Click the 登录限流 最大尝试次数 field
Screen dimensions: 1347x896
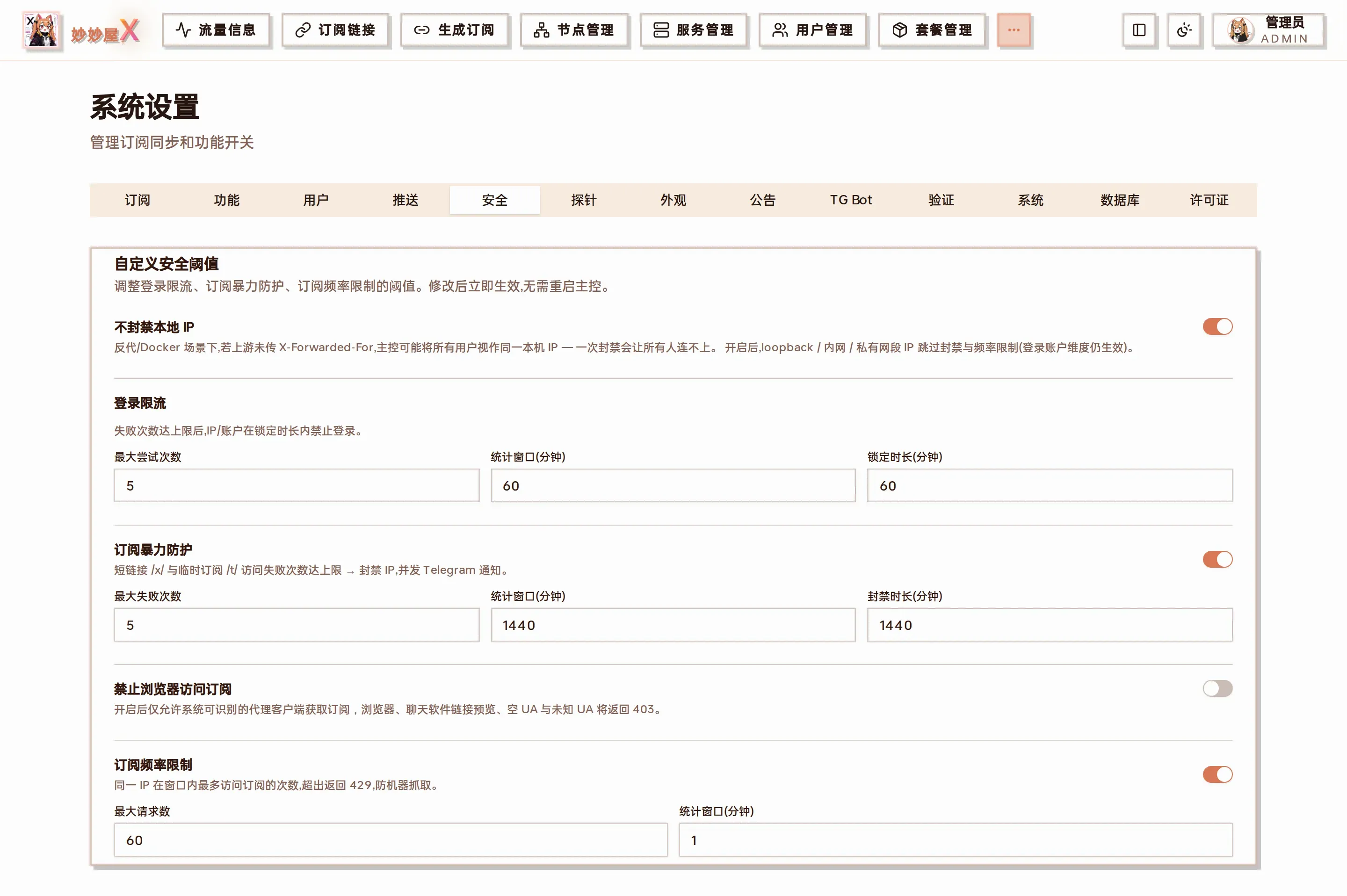tap(297, 486)
